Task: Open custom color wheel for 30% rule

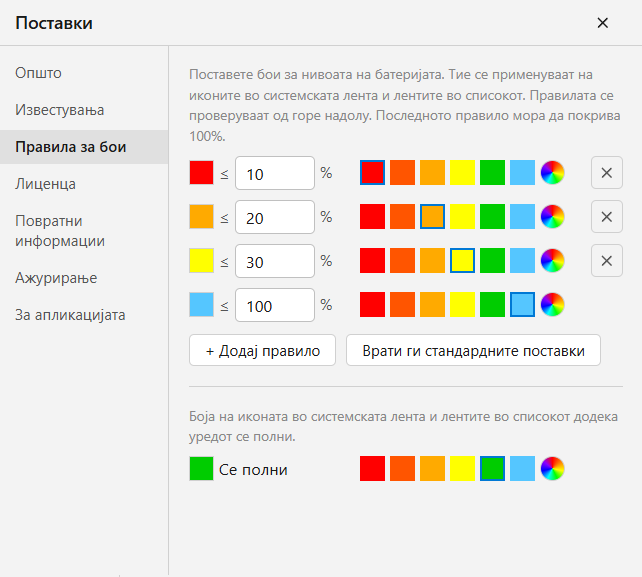Action: pyautogui.click(x=552, y=260)
